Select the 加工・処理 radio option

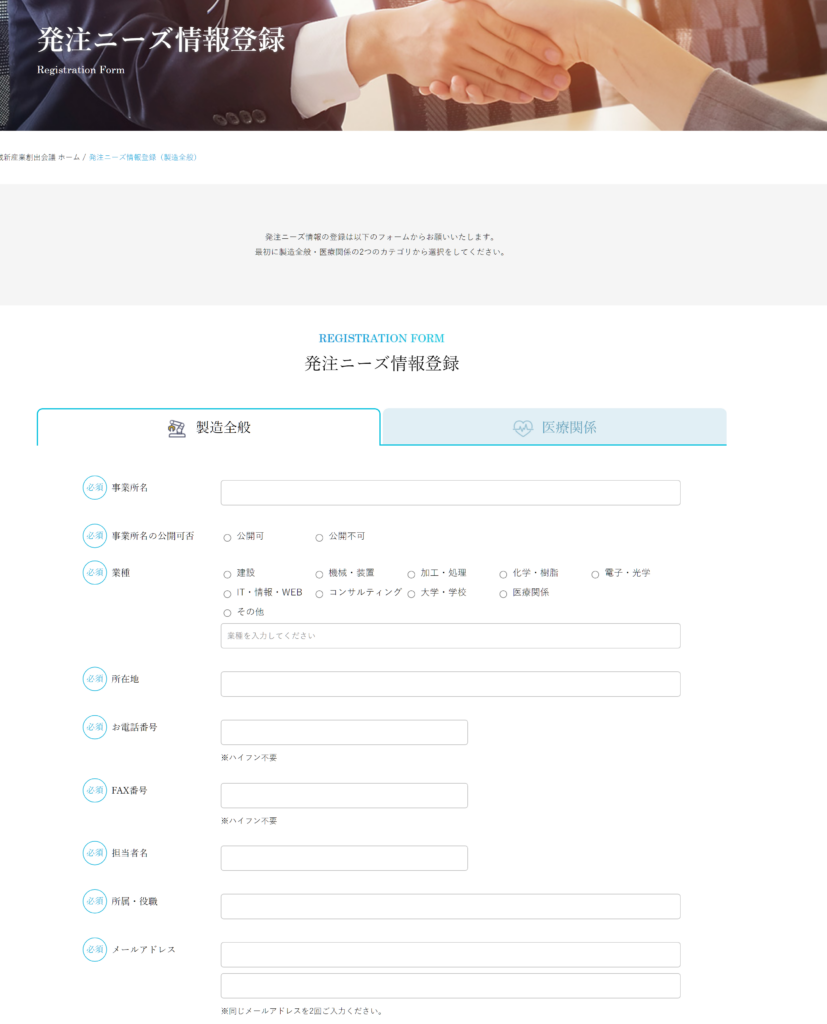point(412,574)
